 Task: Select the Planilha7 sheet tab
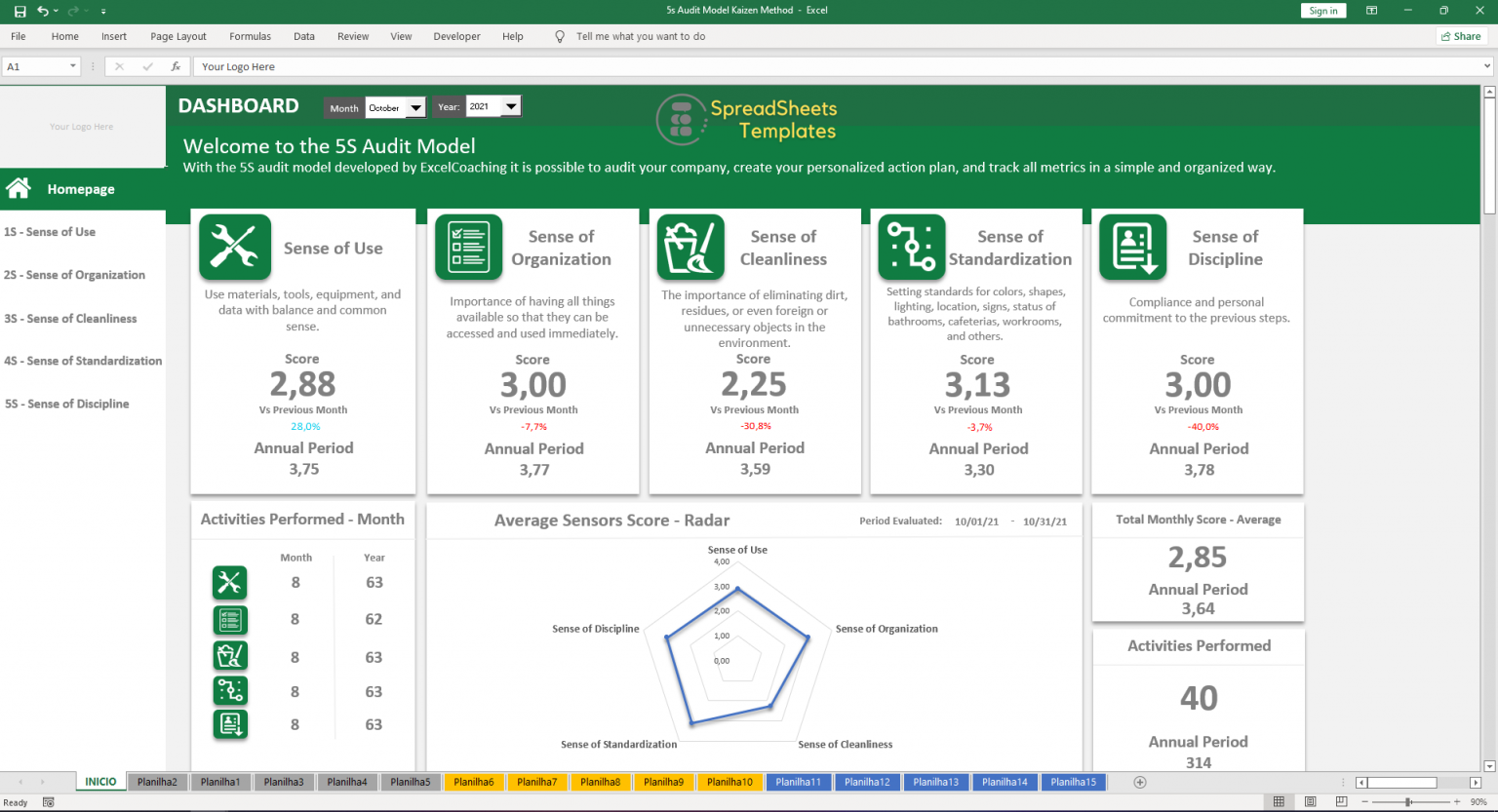(x=537, y=781)
